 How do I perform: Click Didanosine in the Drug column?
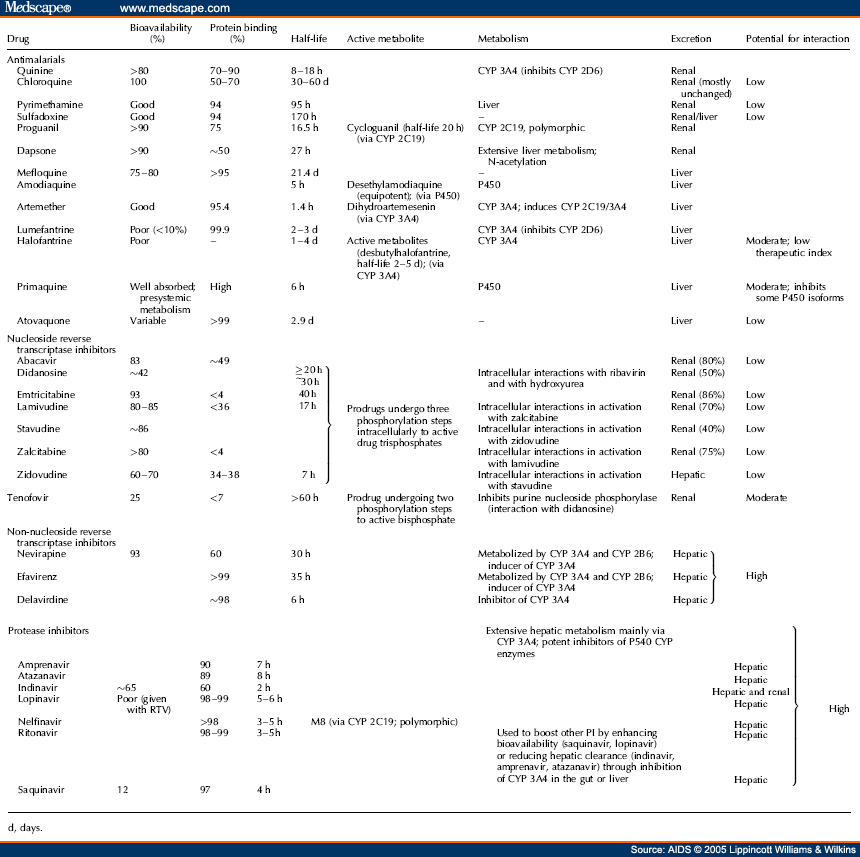pos(42,373)
